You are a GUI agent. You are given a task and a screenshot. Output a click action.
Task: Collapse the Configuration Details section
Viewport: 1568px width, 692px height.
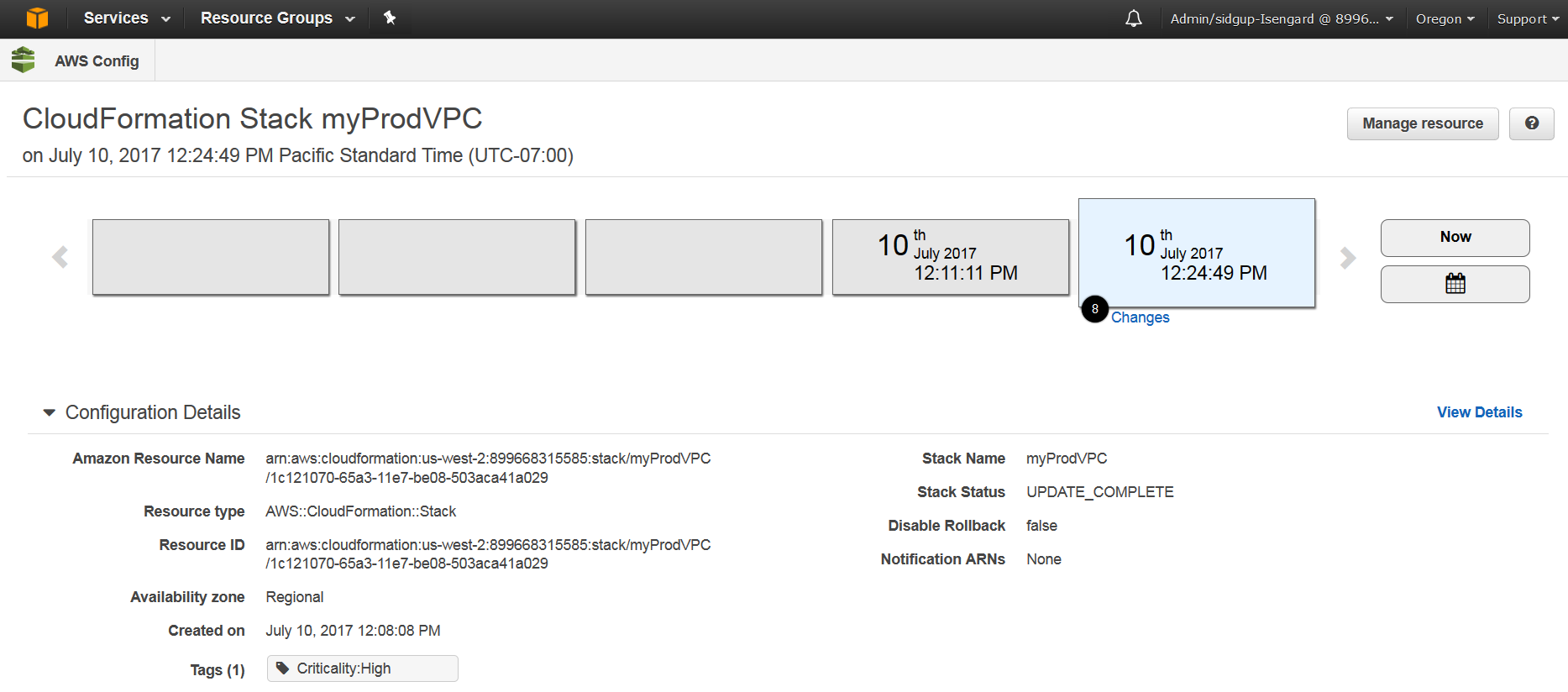50,412
